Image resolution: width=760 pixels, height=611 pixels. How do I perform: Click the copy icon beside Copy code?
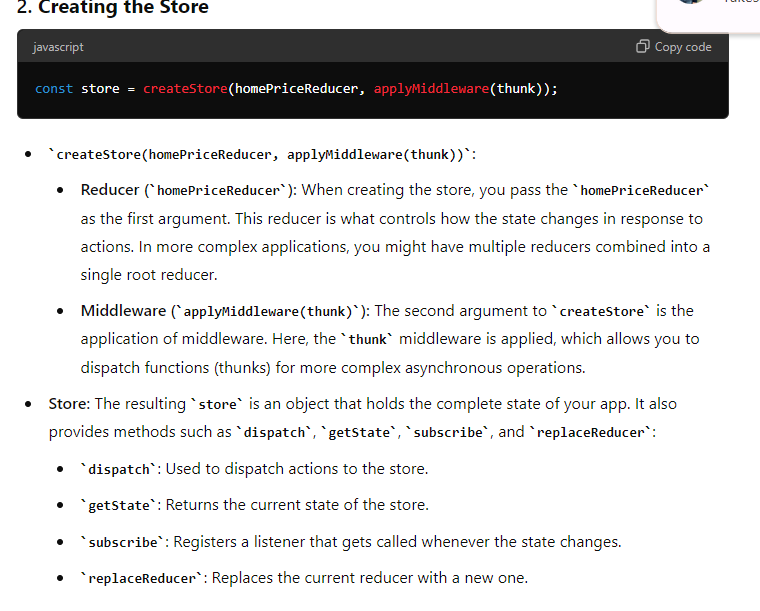642,47
